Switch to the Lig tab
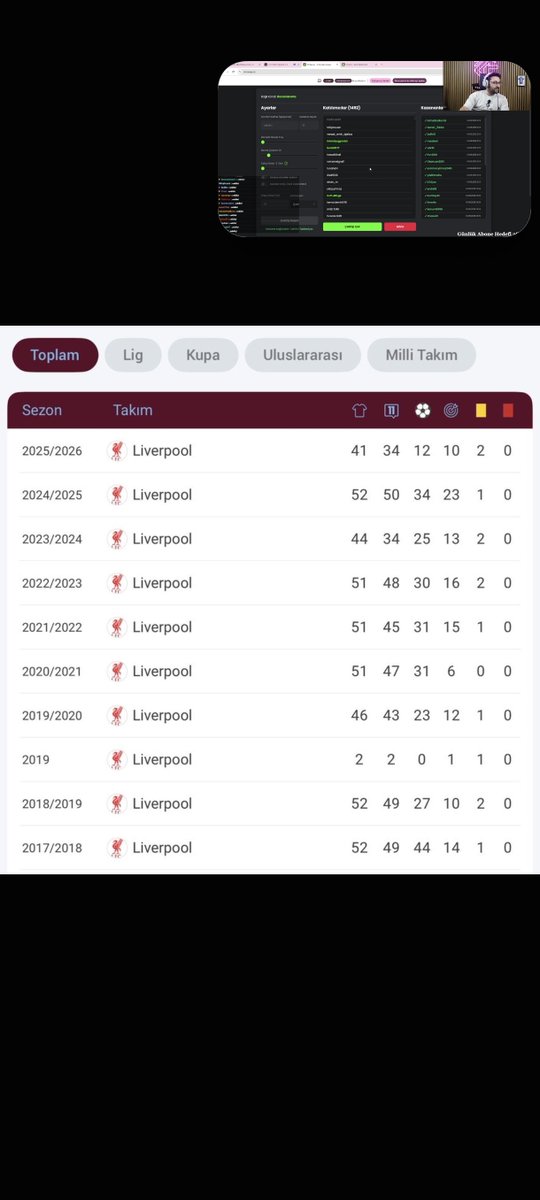540x1200 pixels. coord(133,355)
